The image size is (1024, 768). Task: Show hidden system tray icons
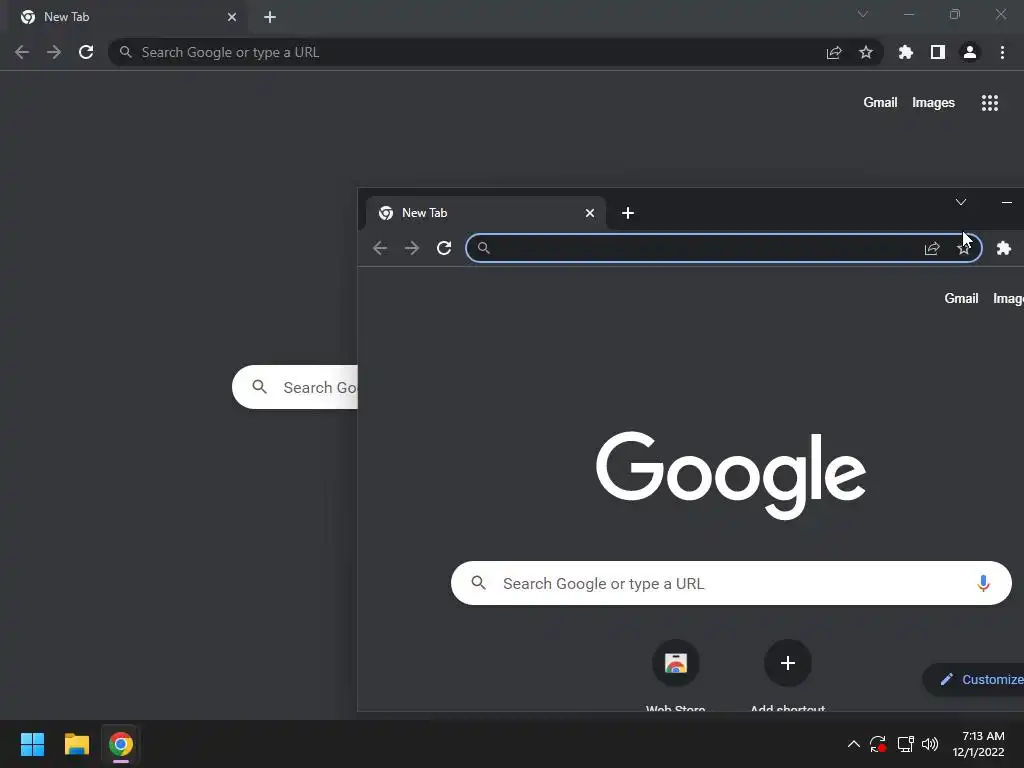point(854,744)
